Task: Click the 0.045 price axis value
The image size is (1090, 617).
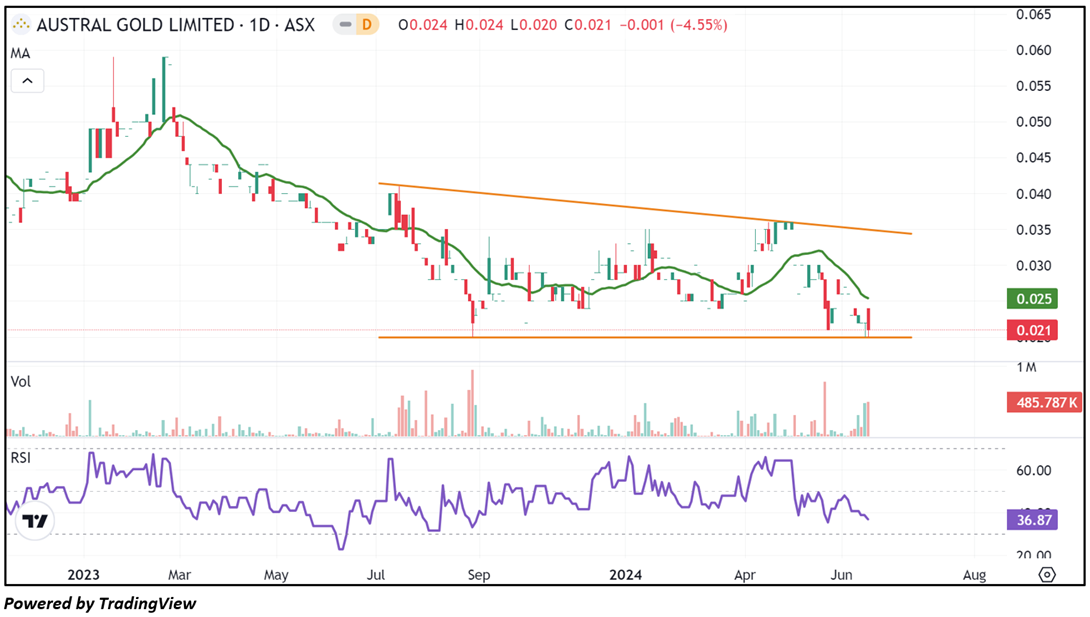Action: click(1034, 158)
